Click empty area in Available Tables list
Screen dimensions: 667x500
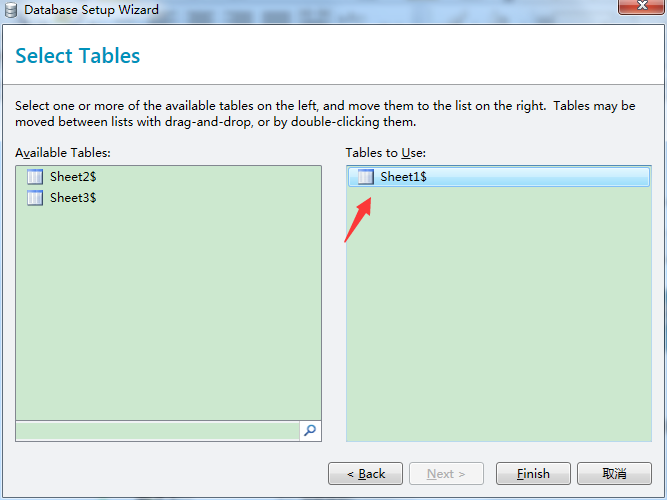tap(168, 311)
